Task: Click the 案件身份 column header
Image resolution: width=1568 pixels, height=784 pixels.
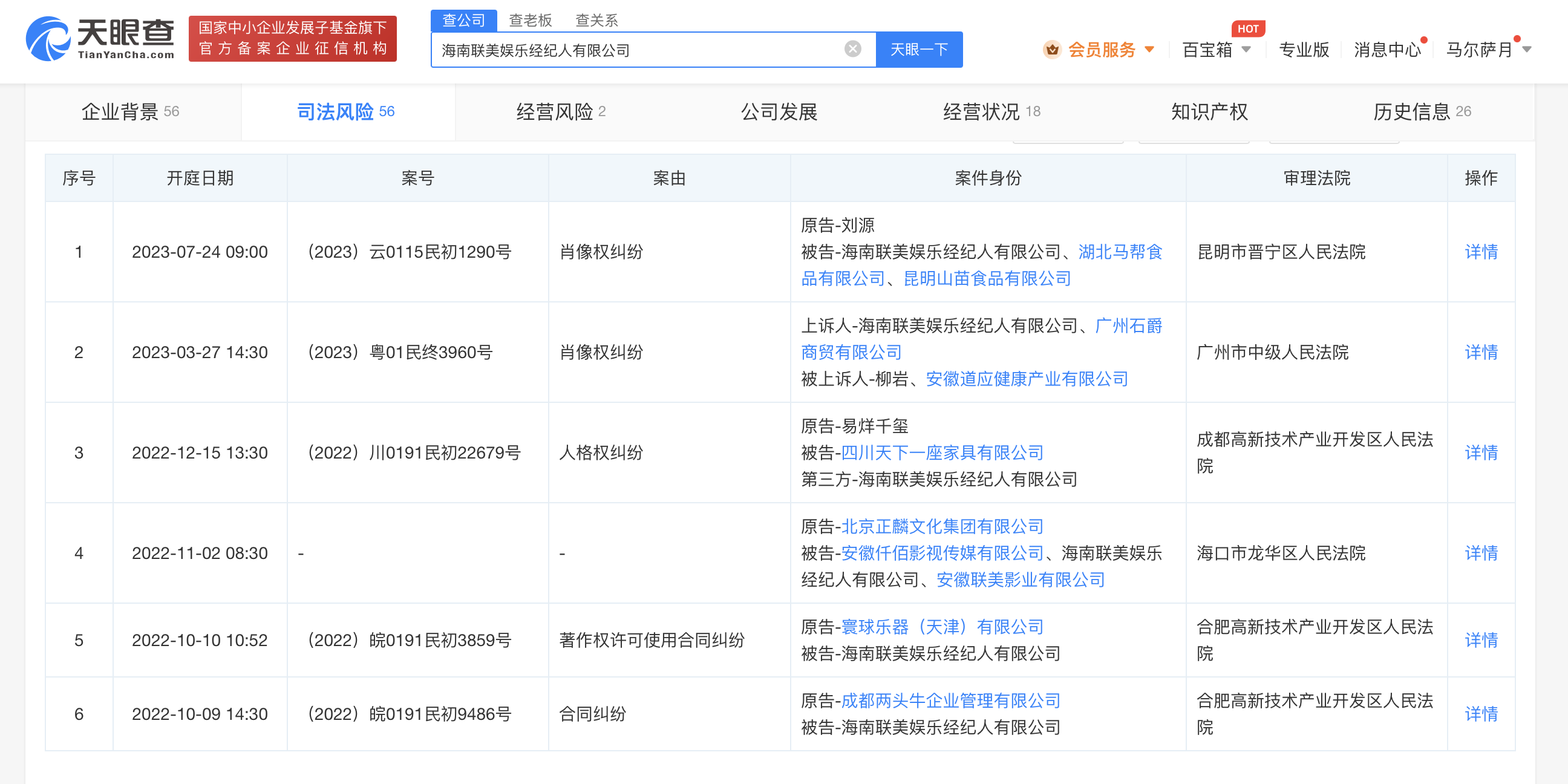Action: (988, 178)
